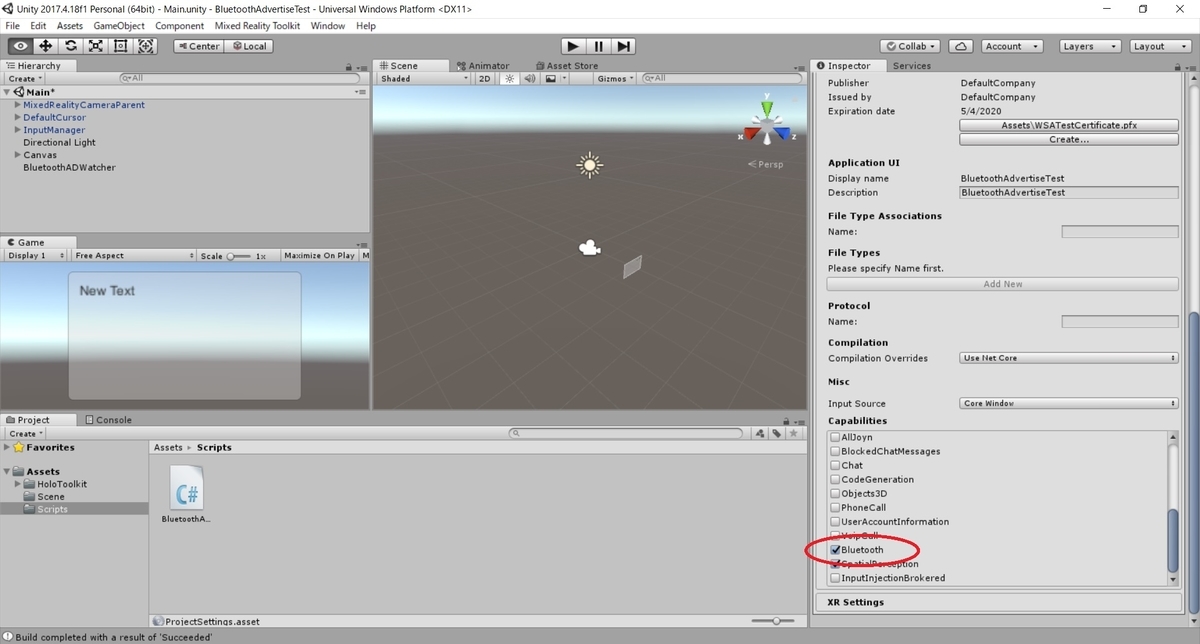Viewport: 1200px width, 644px height.
Task: Select the Scale tool
Action: [96, 46]
